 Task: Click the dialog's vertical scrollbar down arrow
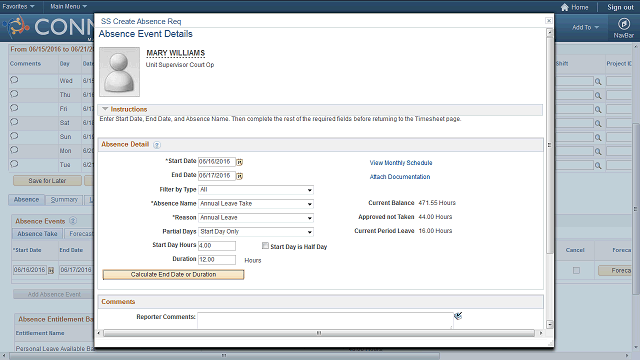coord(549,324)
